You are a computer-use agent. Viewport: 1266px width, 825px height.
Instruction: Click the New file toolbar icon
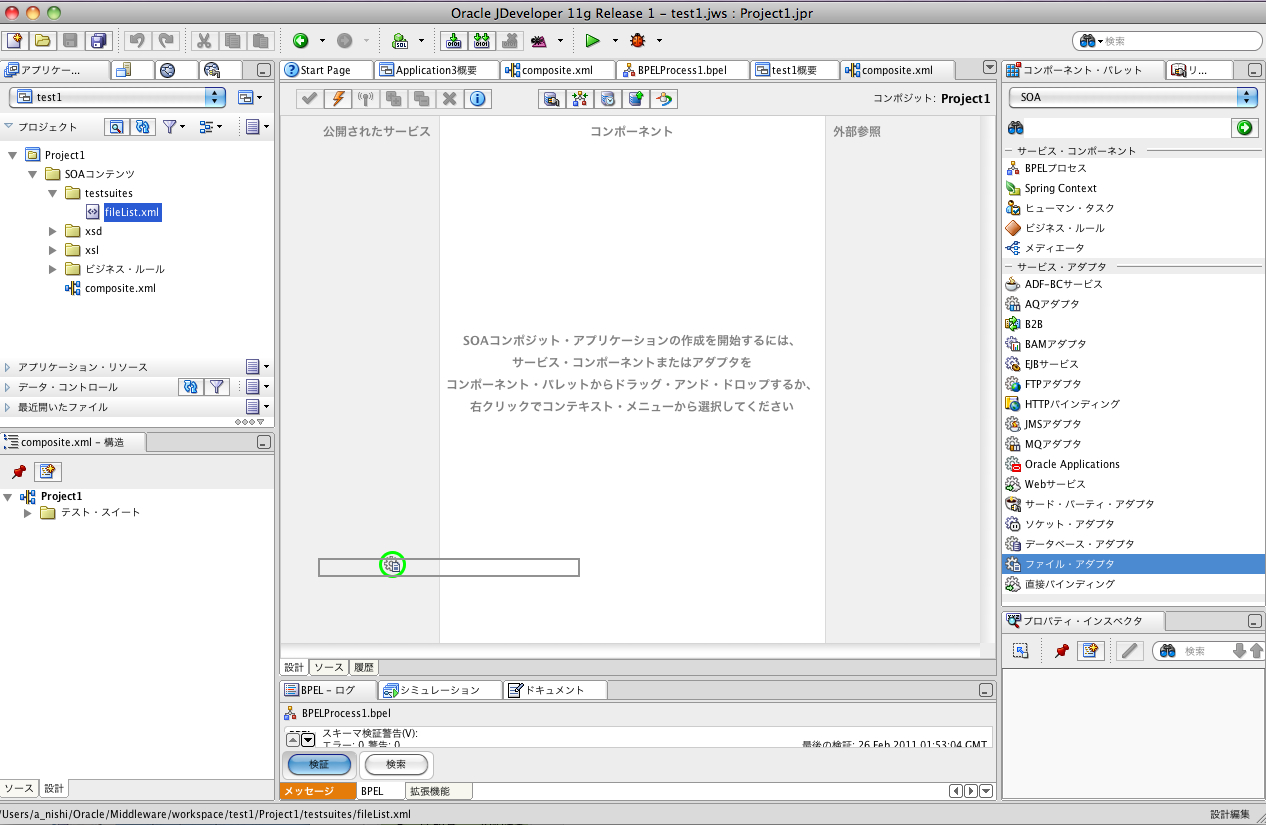pos(14,41)
